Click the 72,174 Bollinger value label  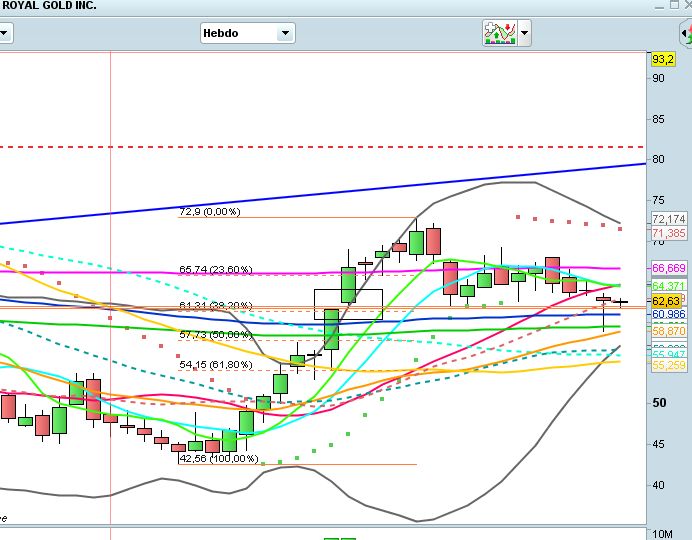pyautogui.click(x=669, y=219)
